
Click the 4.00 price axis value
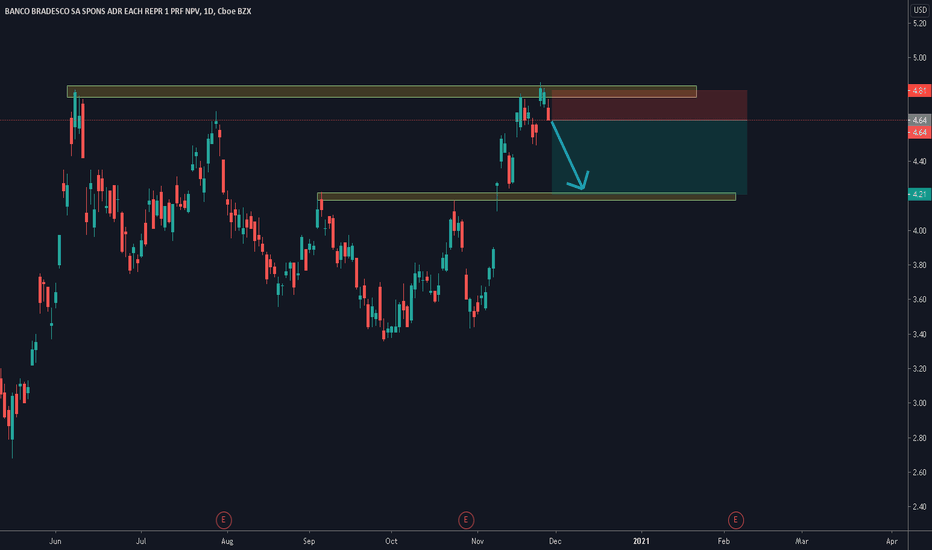coord(920,231)
